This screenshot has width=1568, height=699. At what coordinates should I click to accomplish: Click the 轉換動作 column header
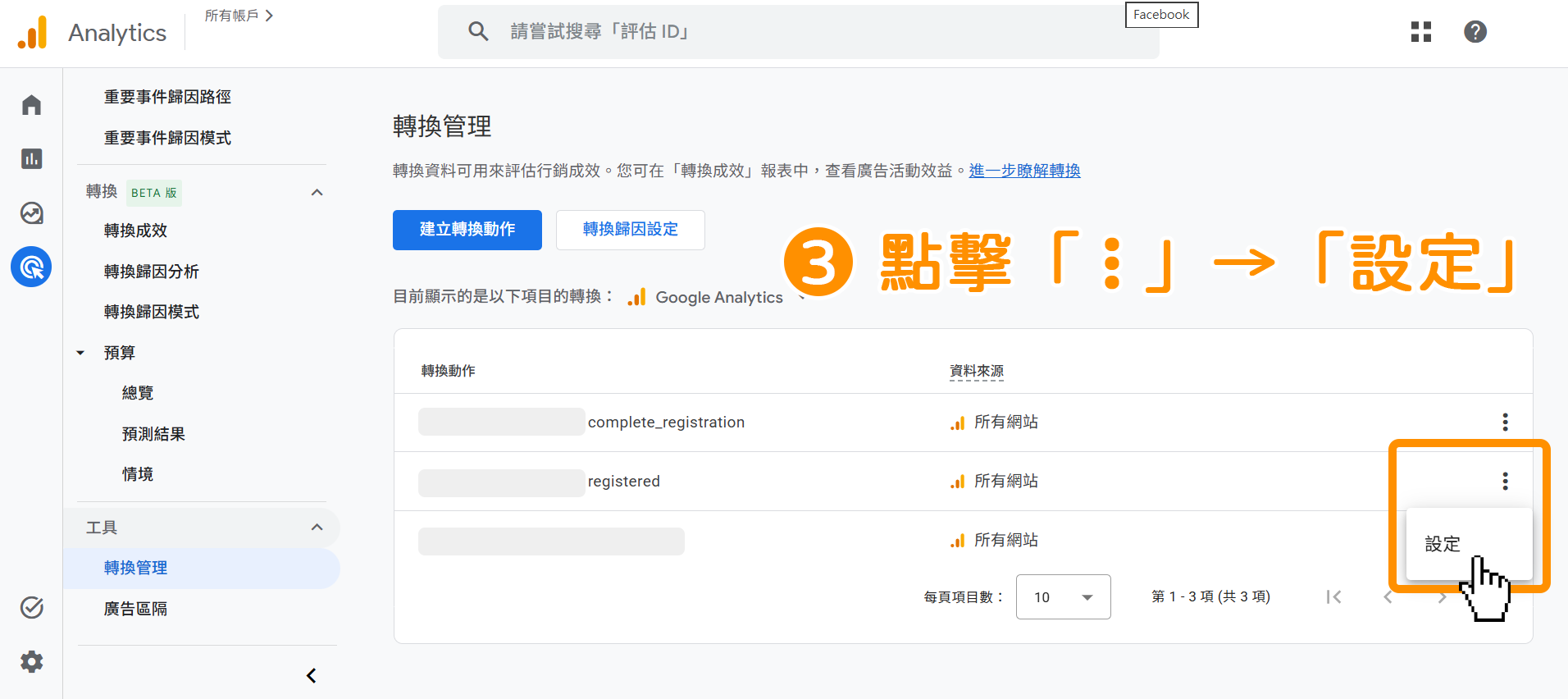[448, 371]
